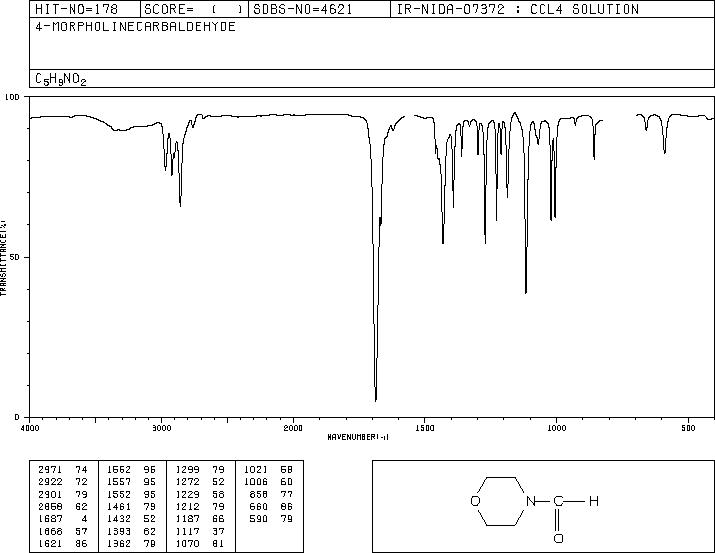The width and height of the screenshot is (715, 553).
Task: Click the 1500 wavenumber axis label
Action: [425, 428]
